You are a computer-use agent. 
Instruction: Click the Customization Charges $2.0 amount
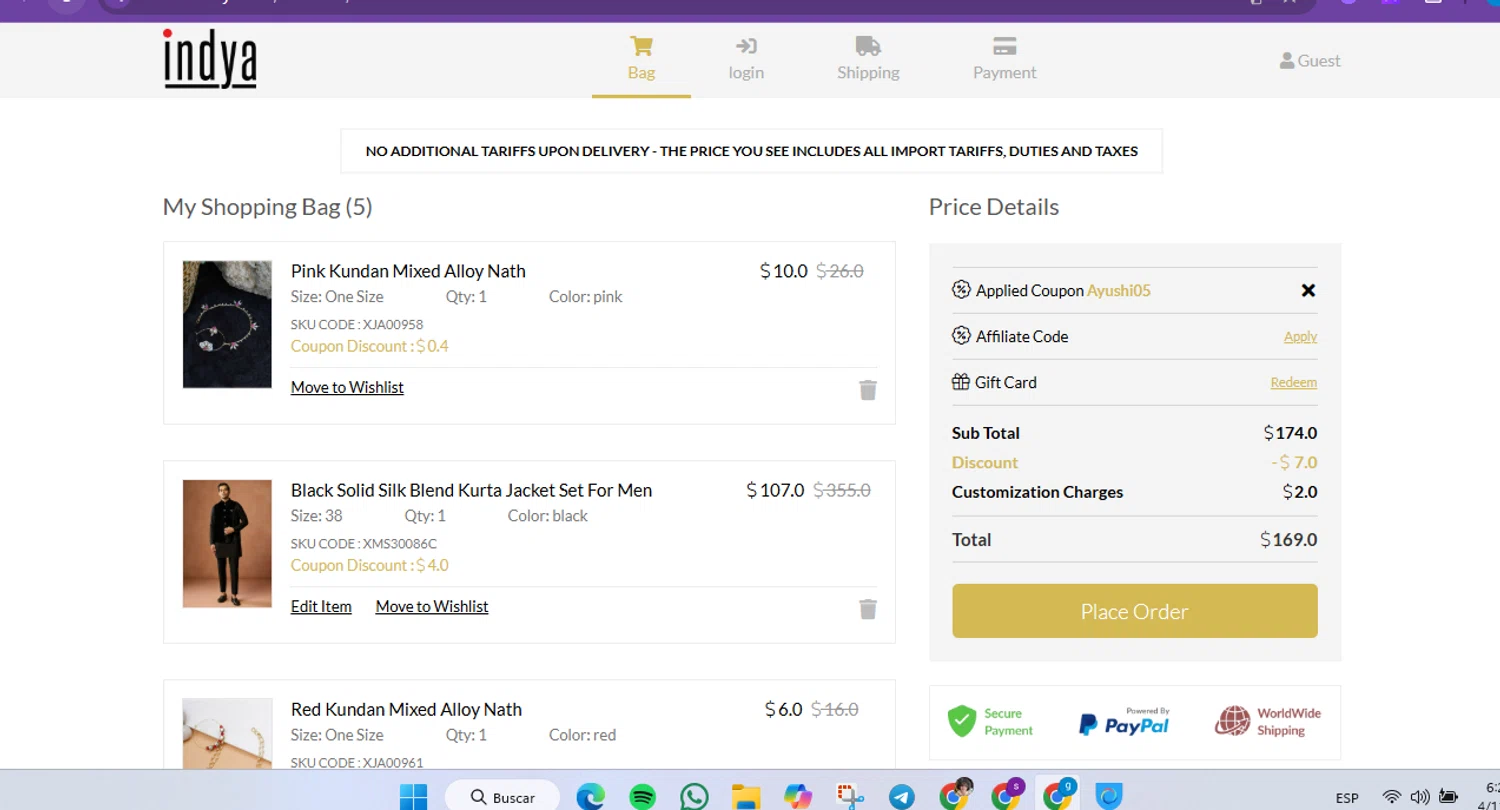[x=1300, y=492]
